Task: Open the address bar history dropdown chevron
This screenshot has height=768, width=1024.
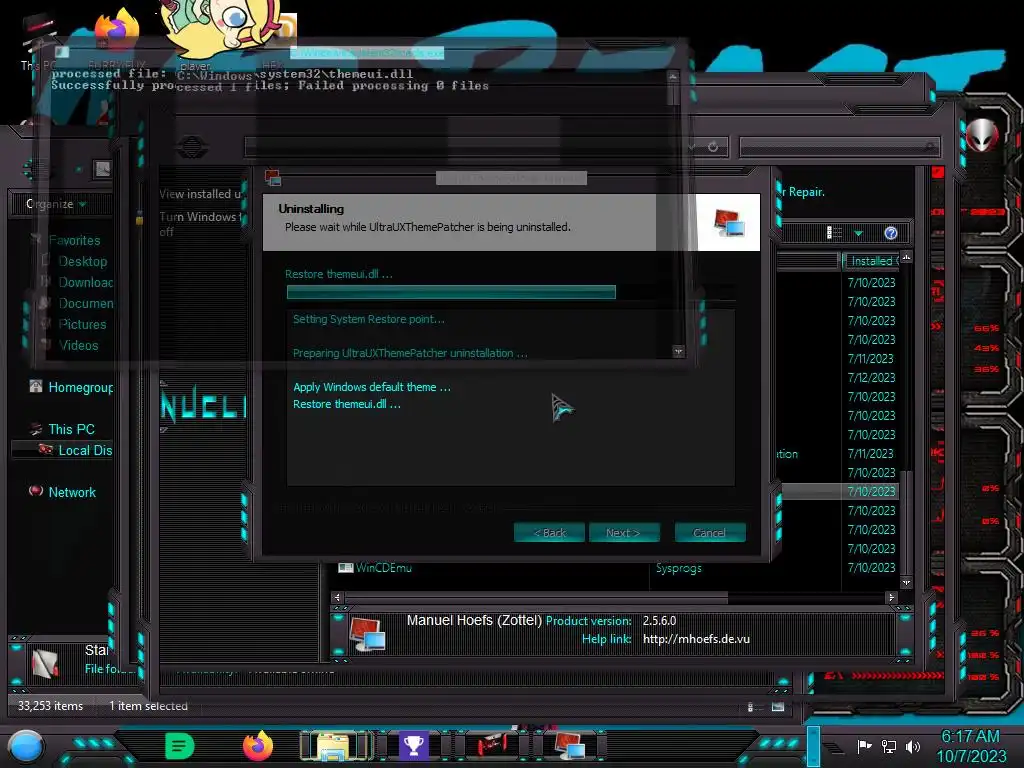Action: tap(692, 147)
